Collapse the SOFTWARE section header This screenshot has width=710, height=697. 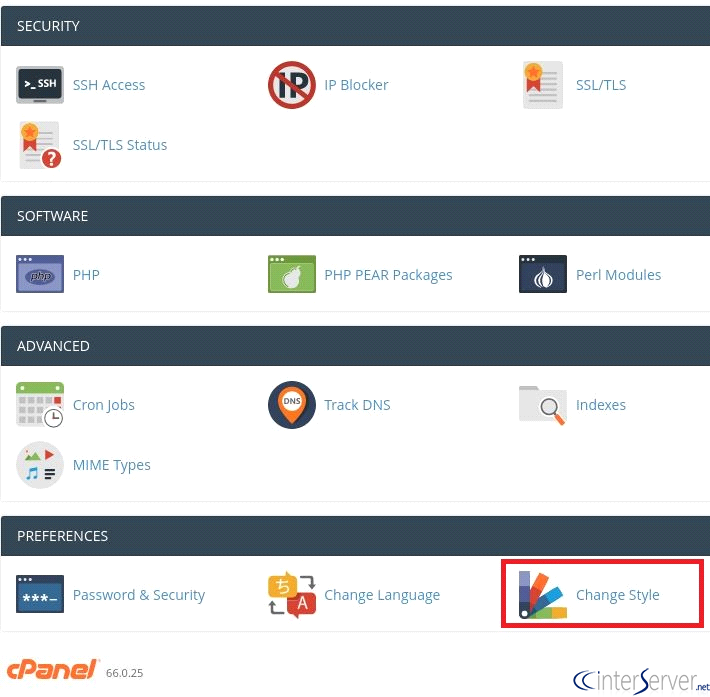pyautogui.click(x=355, y=216)
